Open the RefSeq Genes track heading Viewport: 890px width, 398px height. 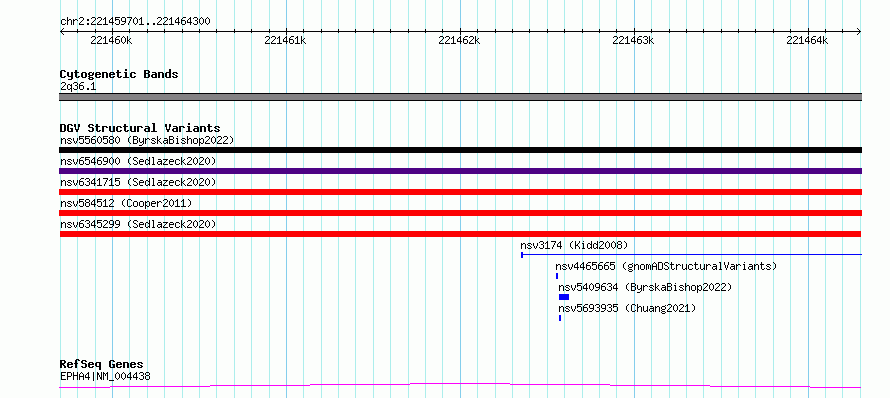[102, 364]
